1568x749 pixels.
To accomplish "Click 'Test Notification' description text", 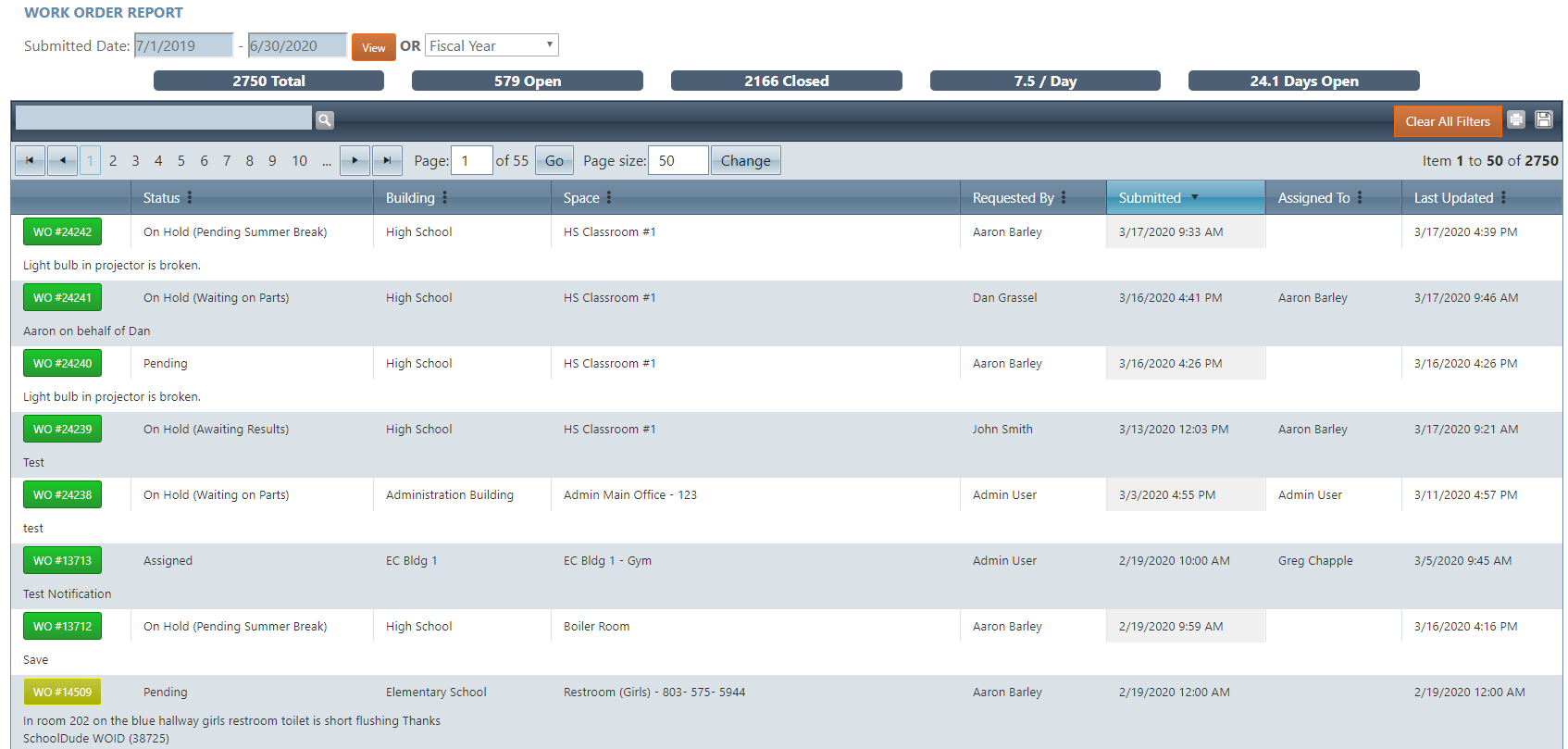I will click(67, 593).
